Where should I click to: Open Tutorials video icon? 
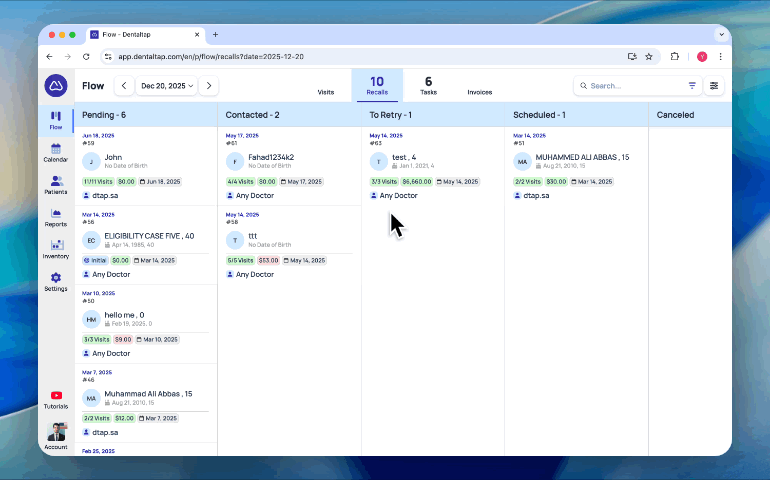tap(56, 398)
